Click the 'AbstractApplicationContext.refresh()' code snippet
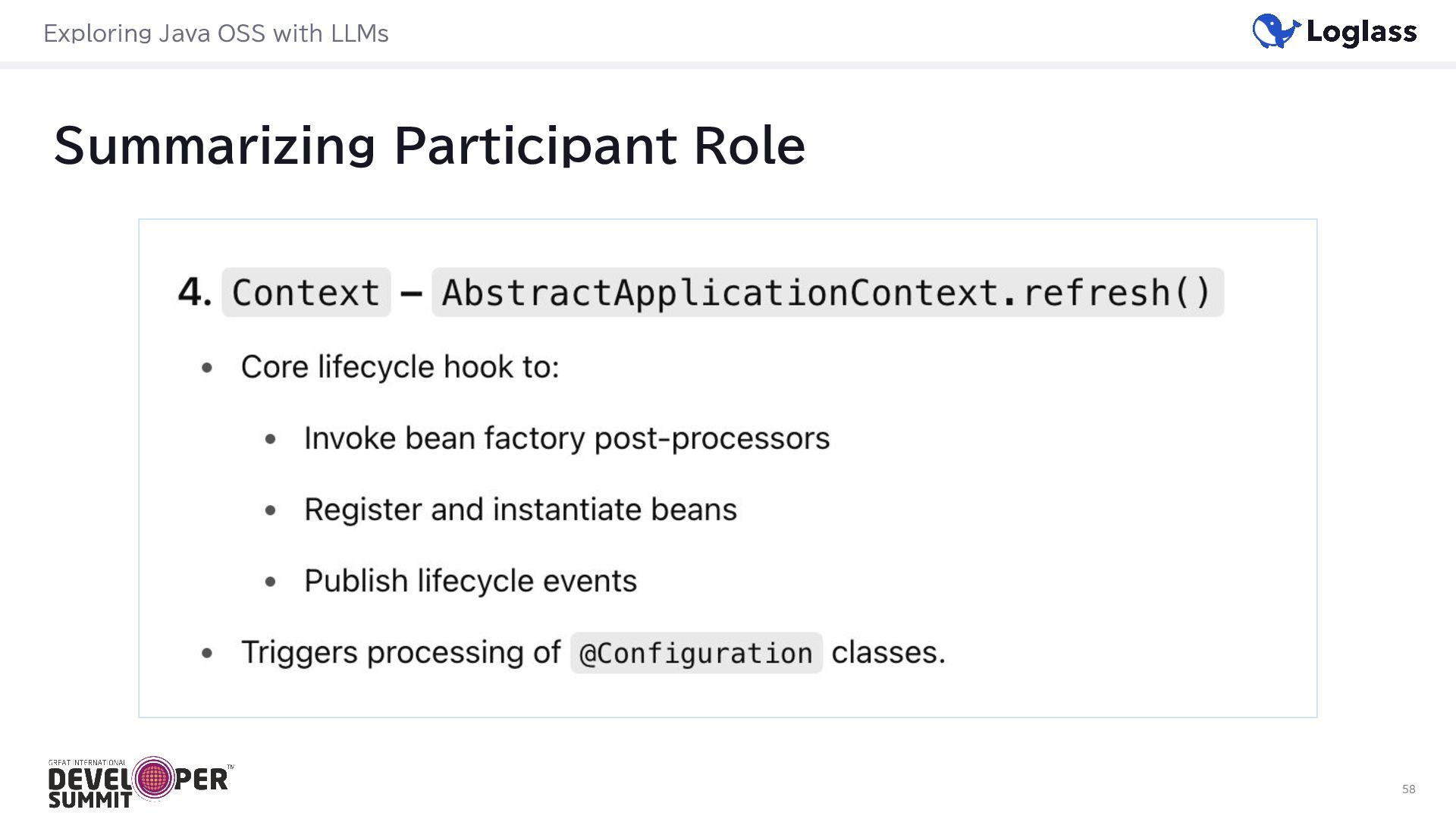 [827, 293]
